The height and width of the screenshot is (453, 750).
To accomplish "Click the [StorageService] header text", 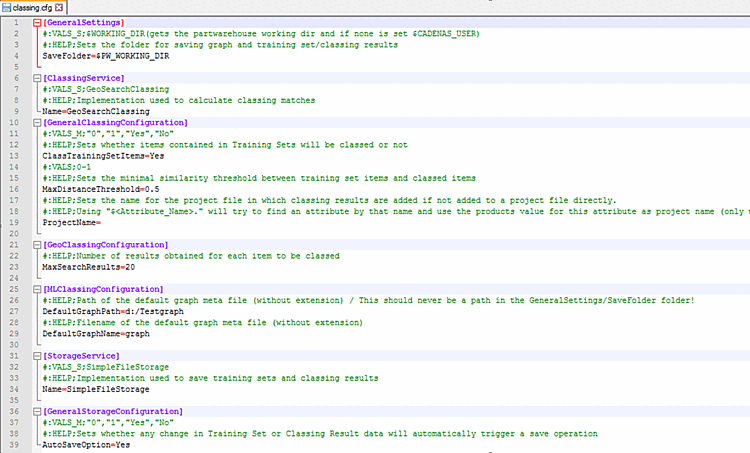I will [x=81, y=356].
